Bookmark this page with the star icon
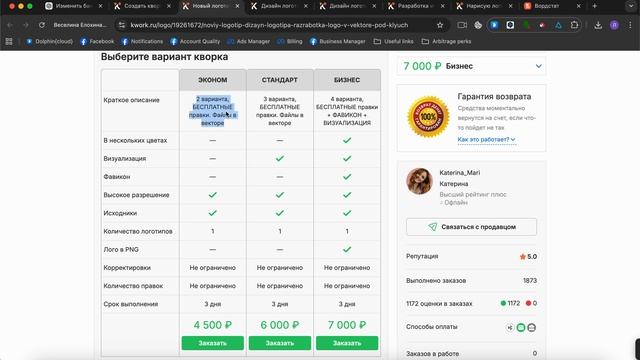This screenshot has width=640, height=360. [440, 25]
